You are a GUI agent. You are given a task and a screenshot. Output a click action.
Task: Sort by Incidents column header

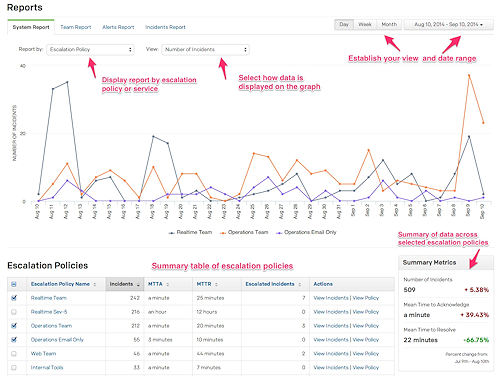coord(125,284)
